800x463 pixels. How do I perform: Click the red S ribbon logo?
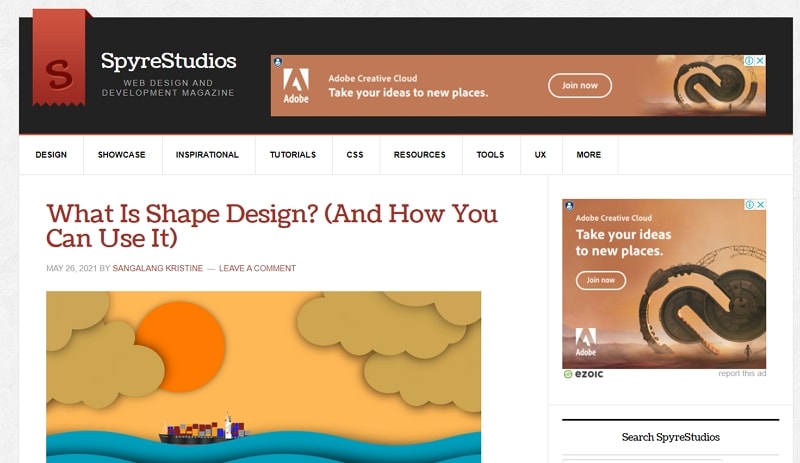tap(59, 58)
